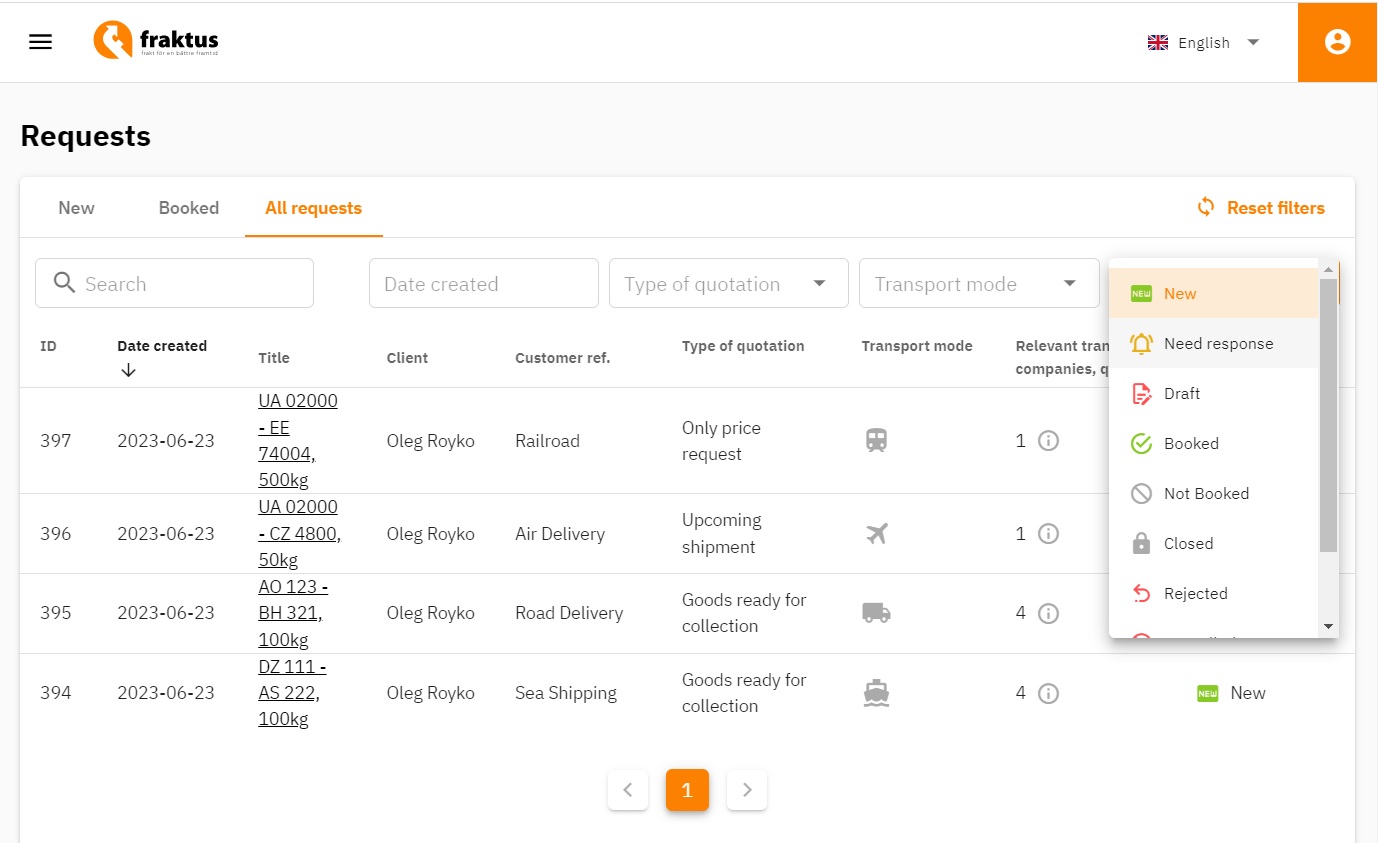Click the ID 397 cell
The width and height of the screenshot is (1378, 843).
[x=56, y=440]
